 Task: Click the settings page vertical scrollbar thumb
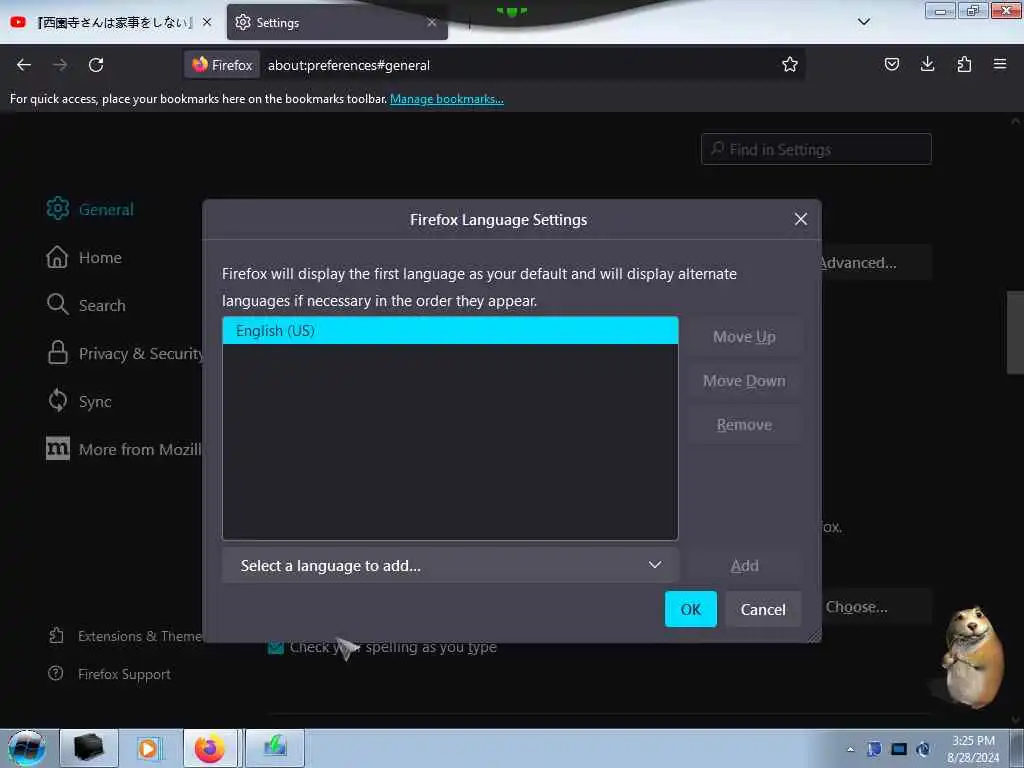pos(1015,332)
